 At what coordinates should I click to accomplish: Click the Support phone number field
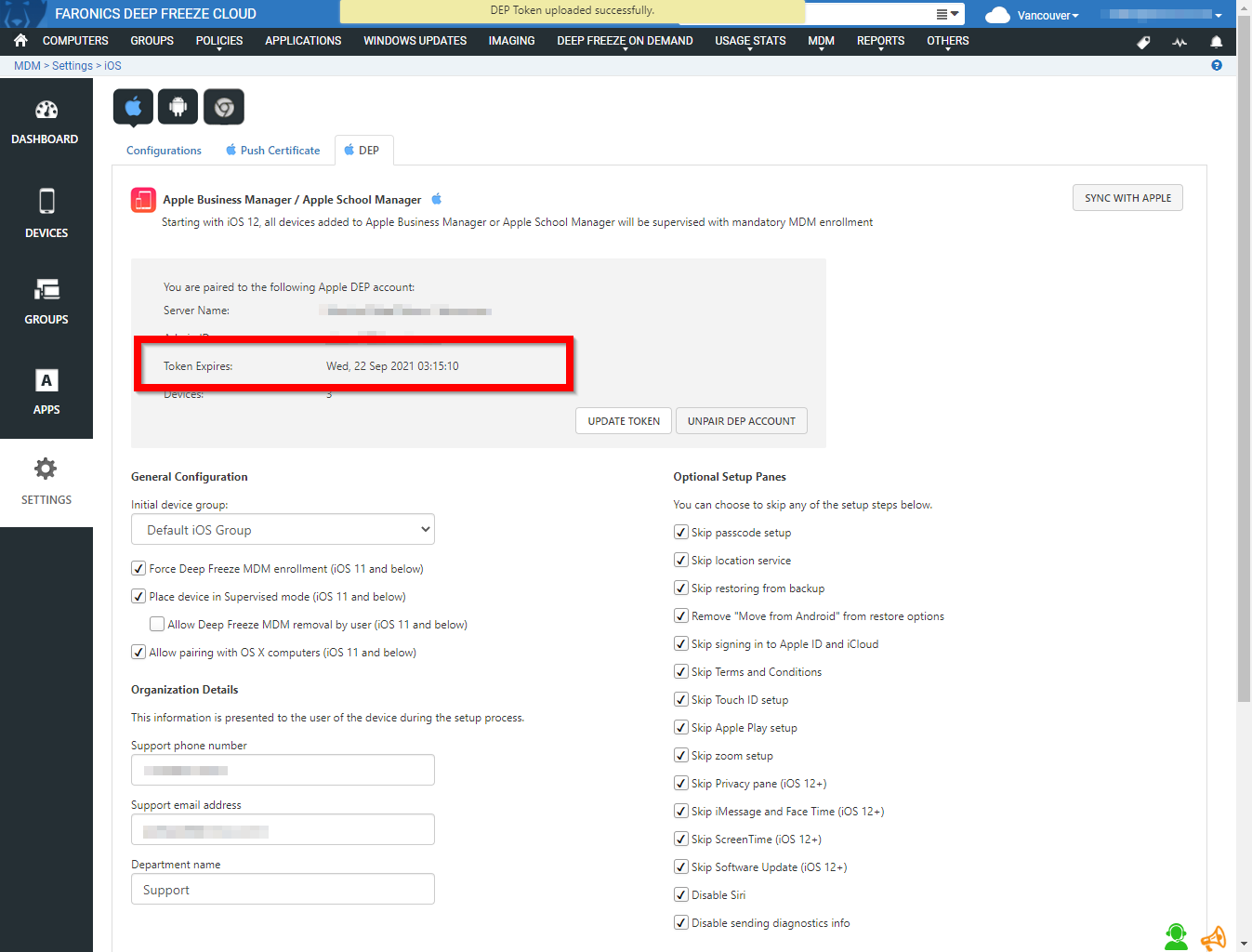[x=283, y=770]
